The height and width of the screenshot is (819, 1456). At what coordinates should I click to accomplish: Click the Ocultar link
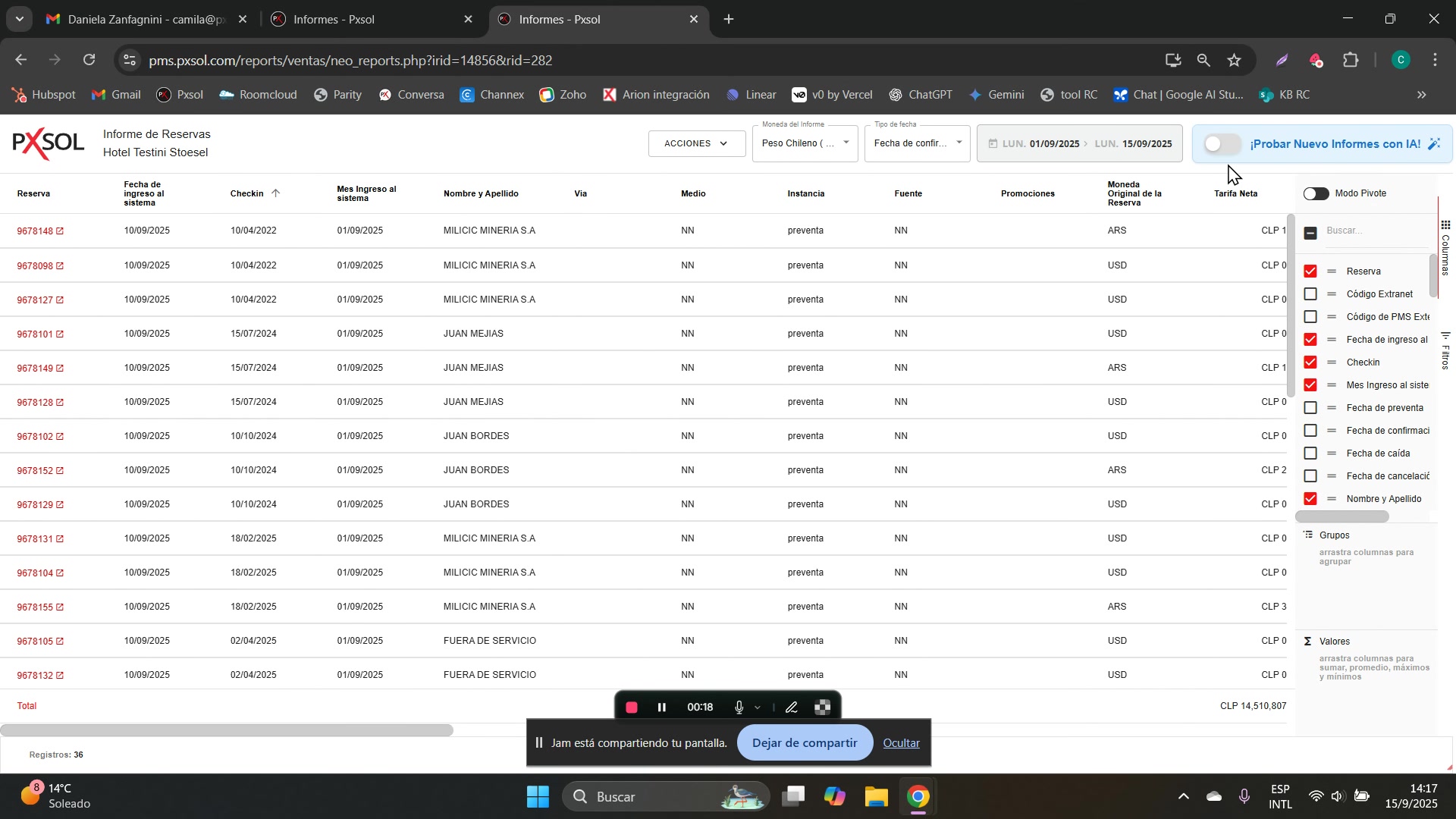tap(901, 743)
